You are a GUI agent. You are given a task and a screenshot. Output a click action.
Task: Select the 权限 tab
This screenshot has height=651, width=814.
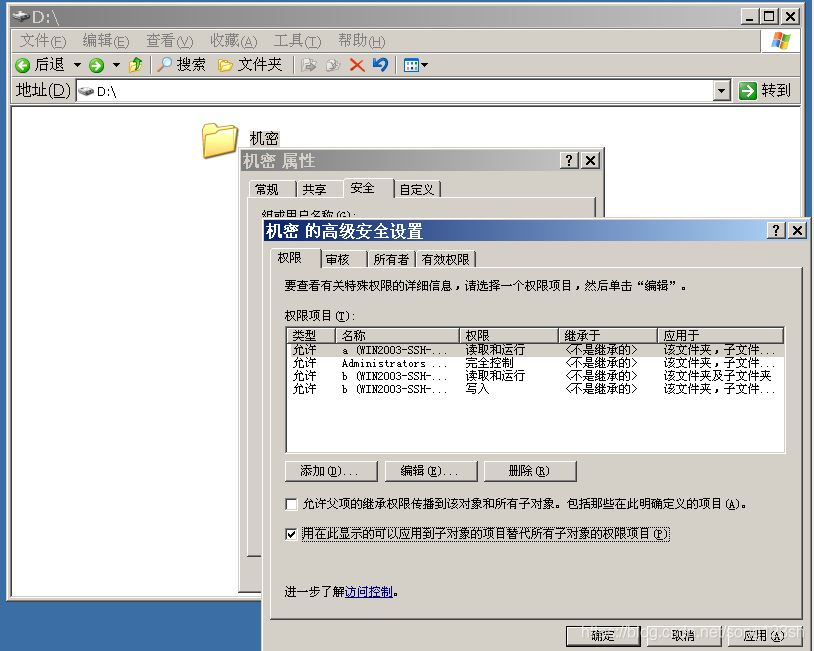[x=295, y=258]
